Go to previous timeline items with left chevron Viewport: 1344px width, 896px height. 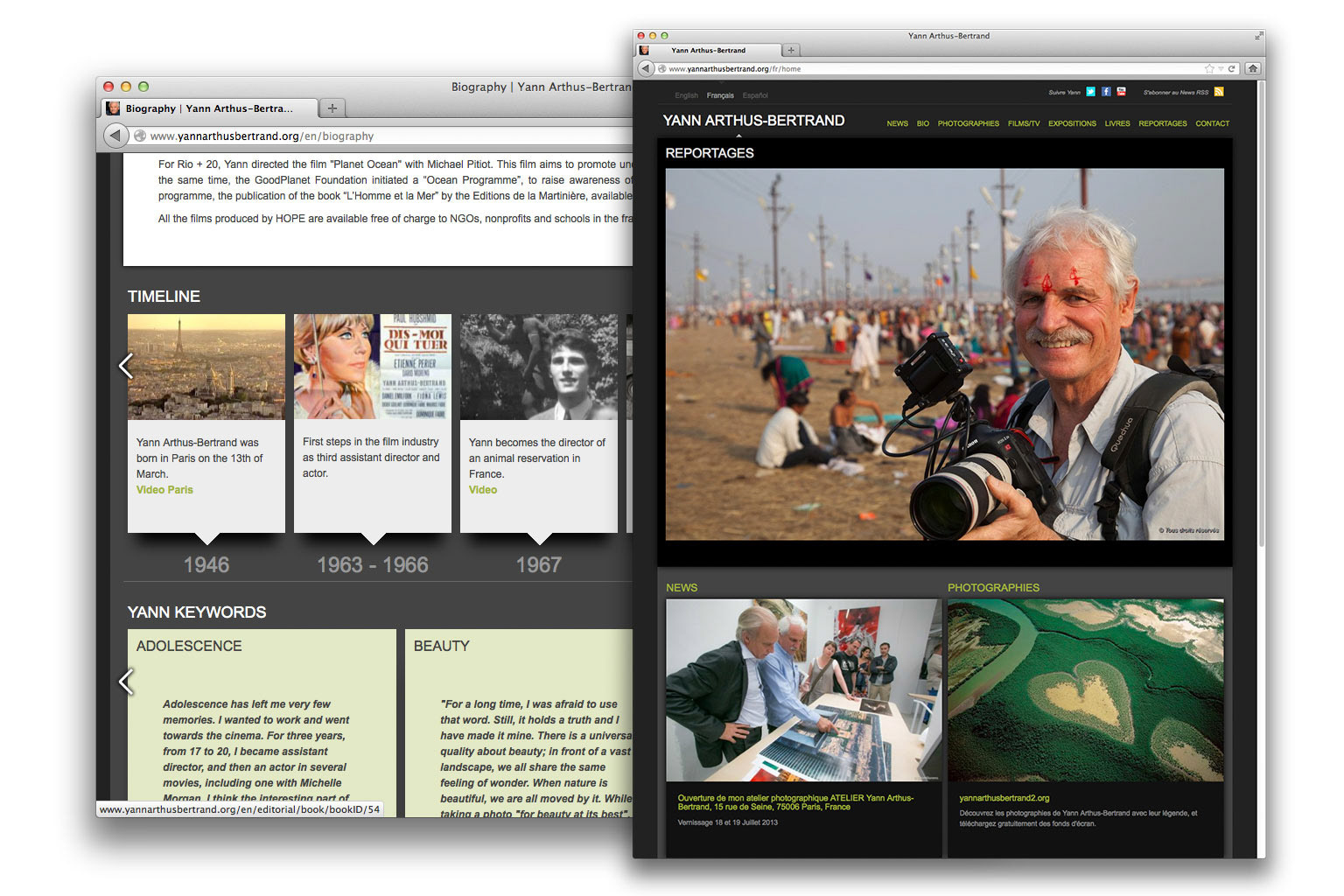[x=126, y=366]
